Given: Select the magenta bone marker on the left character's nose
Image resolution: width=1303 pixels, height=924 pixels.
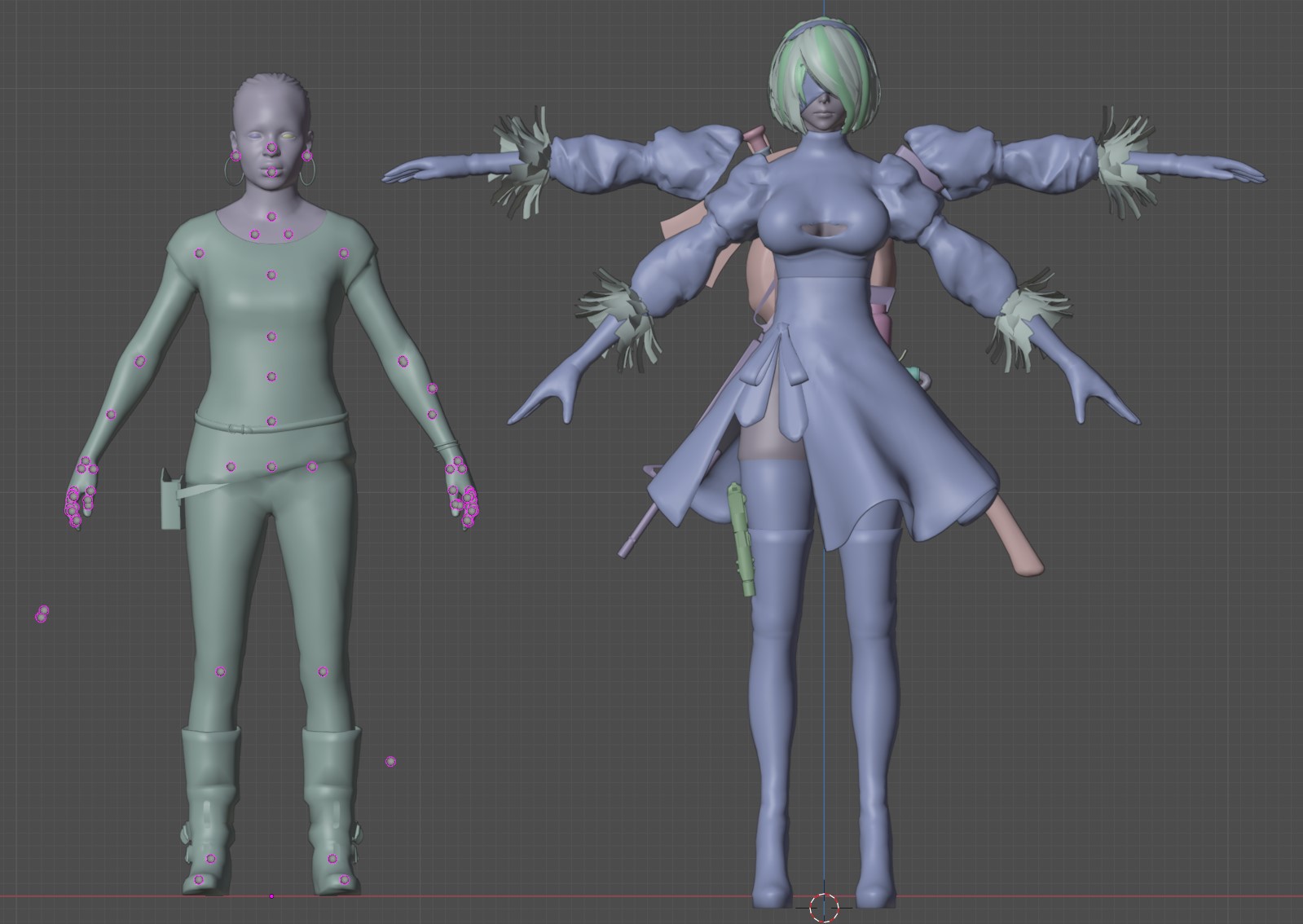Looking at the screenshot, I should (x=271, y=148).
